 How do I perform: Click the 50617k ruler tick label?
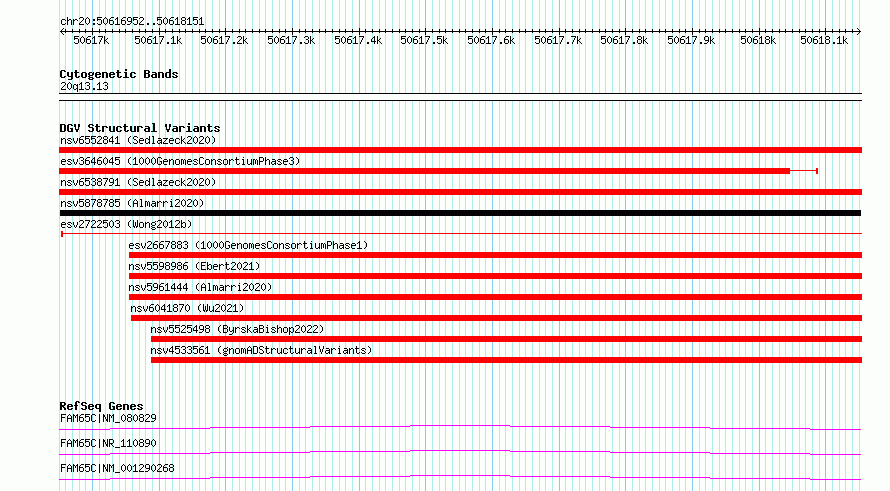coord(91,41)
